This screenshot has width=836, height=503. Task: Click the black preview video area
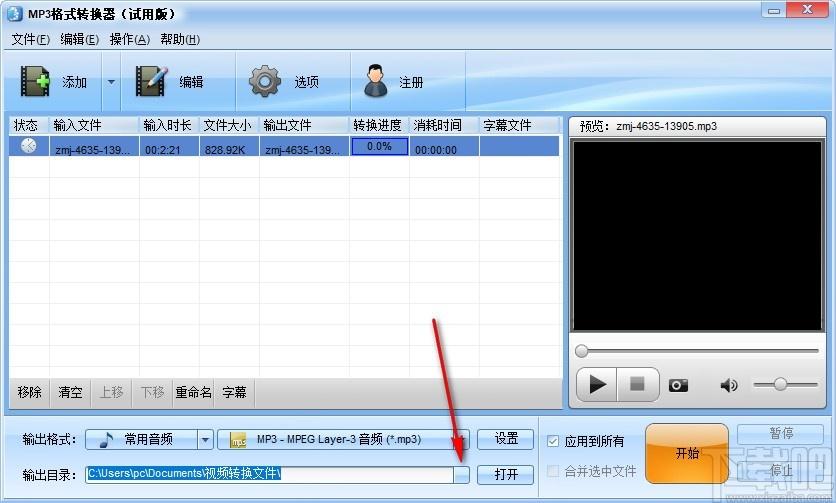697,236
